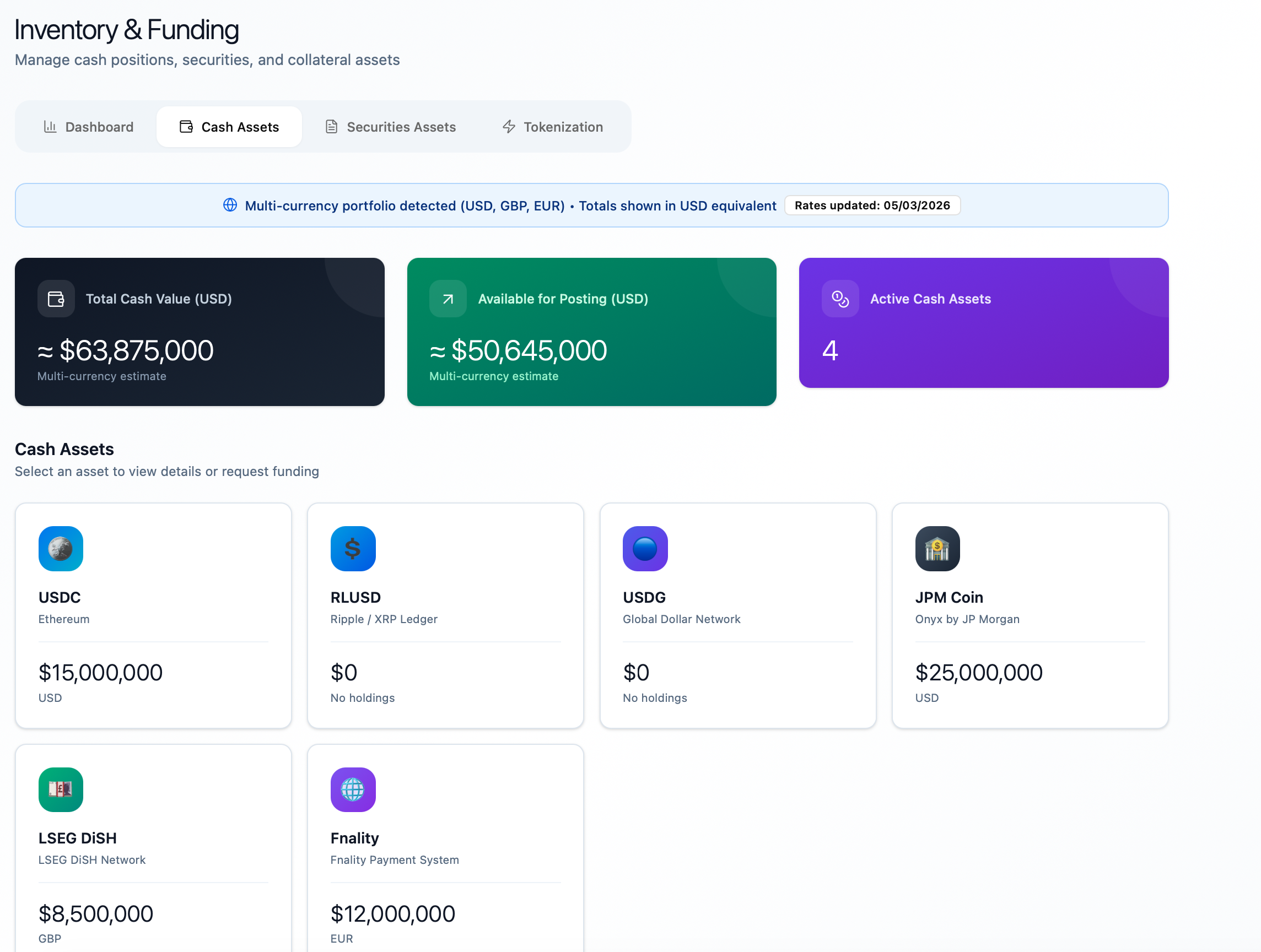Click the Tokenization lightning bolt icon
The height and width of the screenshot is (952, 1261).
coord(509,127)
